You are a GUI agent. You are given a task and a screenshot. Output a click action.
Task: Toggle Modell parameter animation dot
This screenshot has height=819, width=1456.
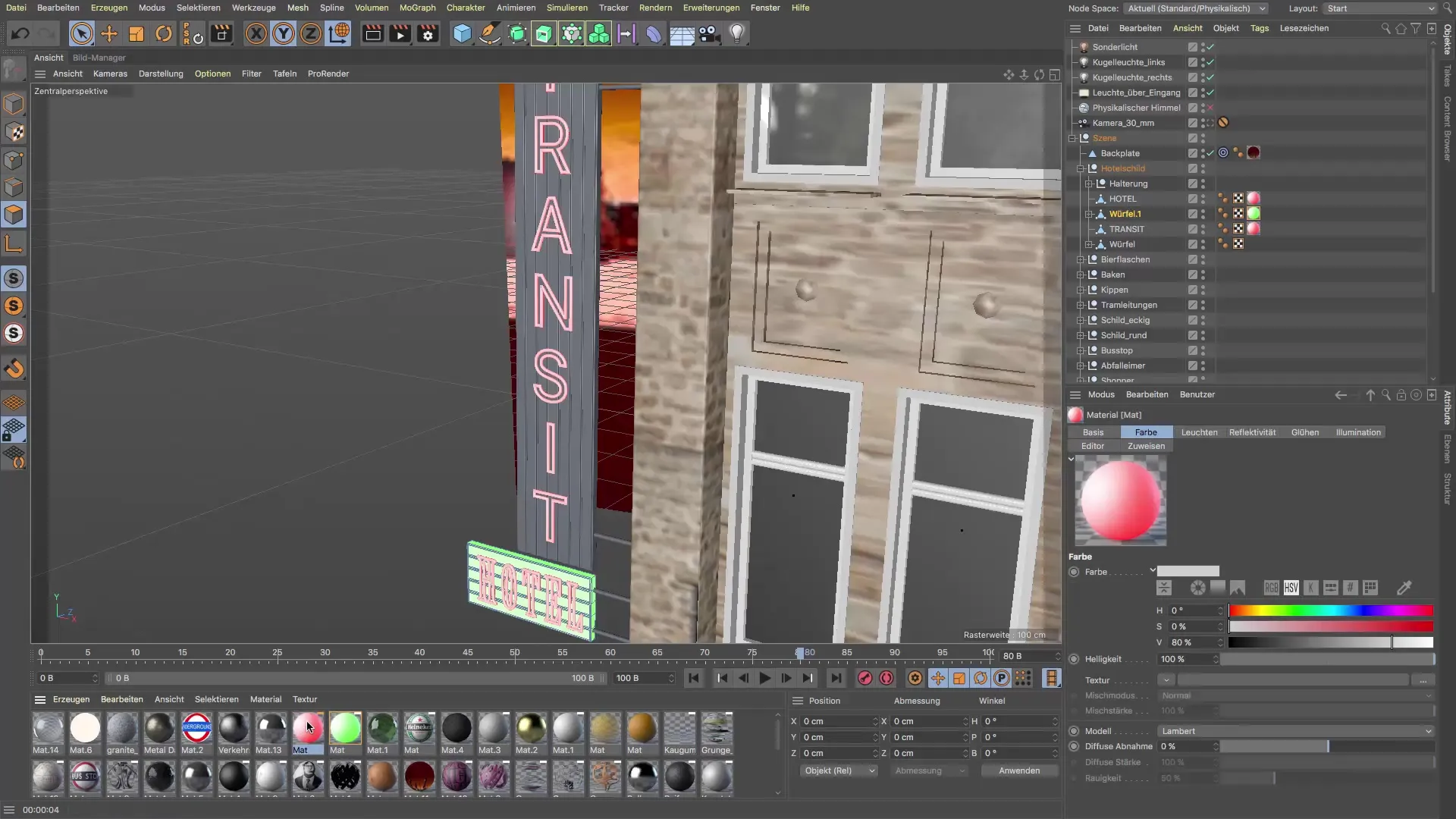(x=1074, y=731)
